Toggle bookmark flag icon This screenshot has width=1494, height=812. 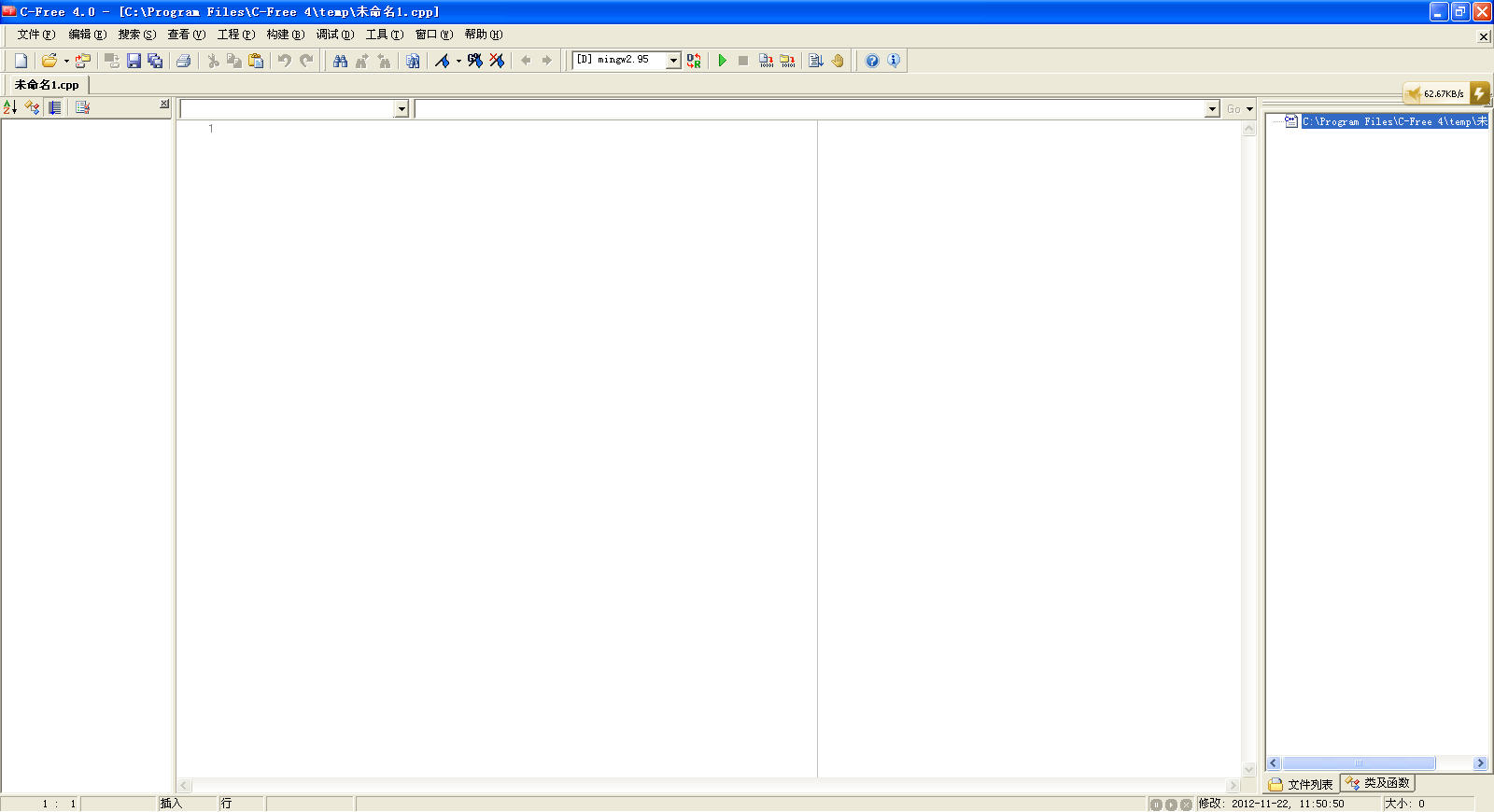click(443, 61)
